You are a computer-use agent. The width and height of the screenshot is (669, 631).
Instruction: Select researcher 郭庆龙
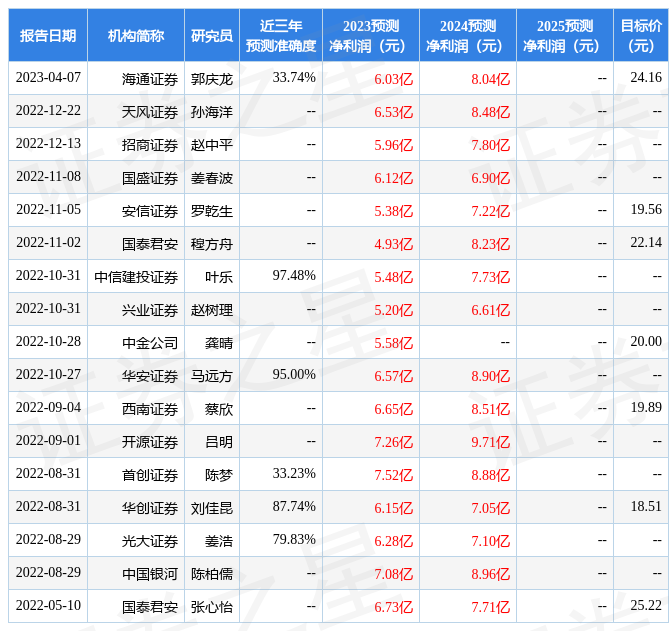click(212, 79)
